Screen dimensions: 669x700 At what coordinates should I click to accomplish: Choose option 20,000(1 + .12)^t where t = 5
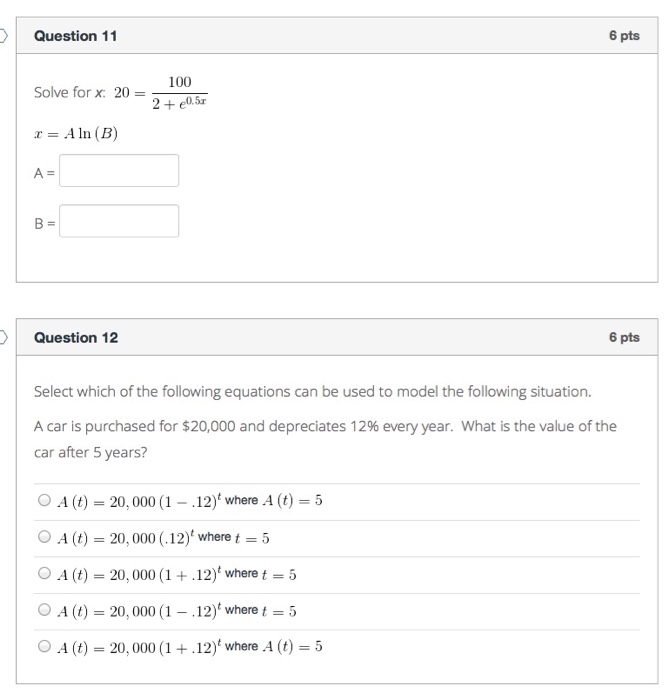[x=45, y=574]
